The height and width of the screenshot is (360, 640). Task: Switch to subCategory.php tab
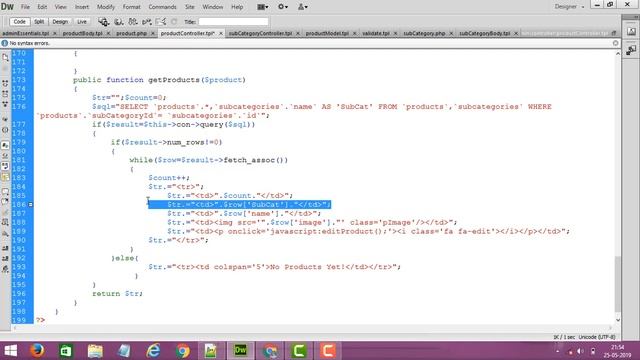pyautogui.click(x=424, y=33)
